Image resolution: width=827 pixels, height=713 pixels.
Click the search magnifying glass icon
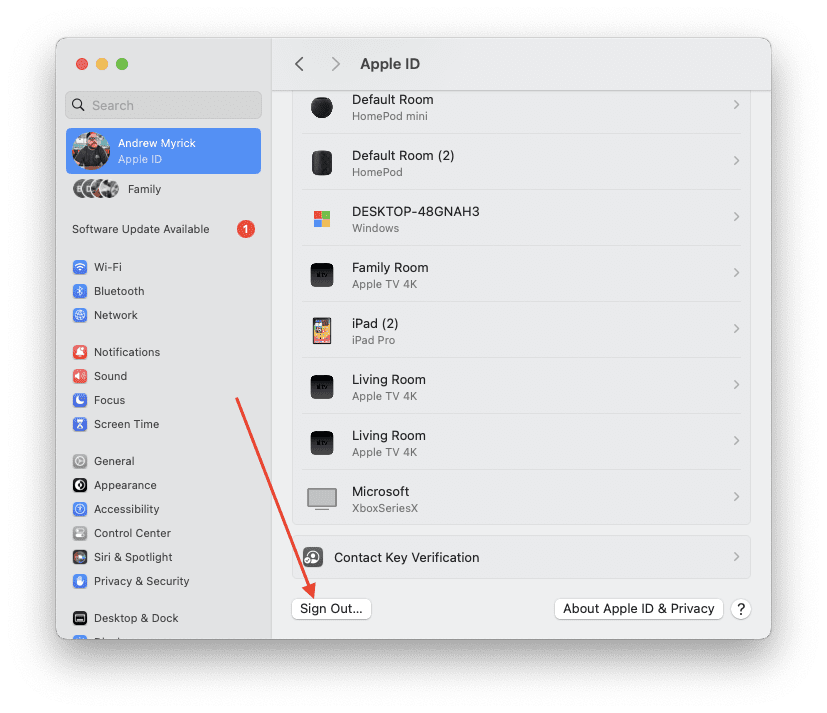click(78, 105)
